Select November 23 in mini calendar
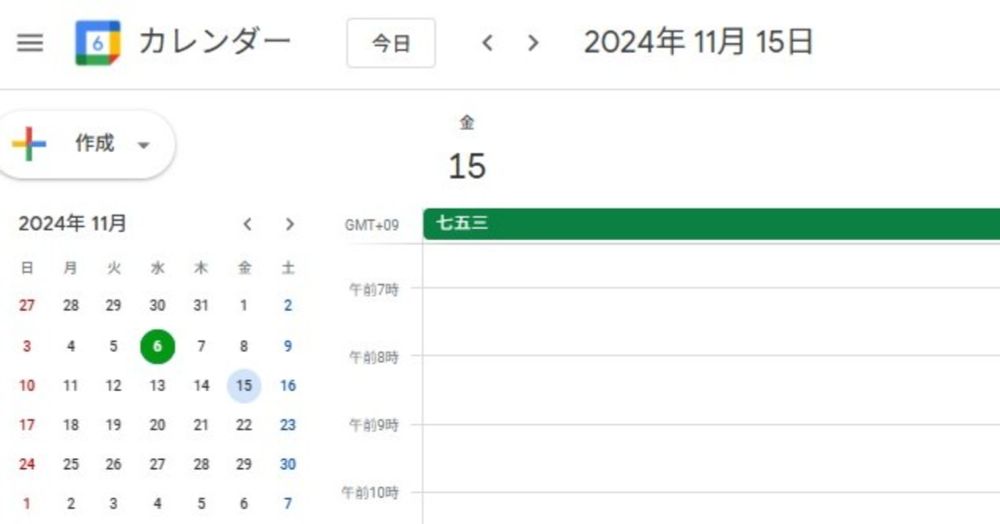 tap(288, 425)
